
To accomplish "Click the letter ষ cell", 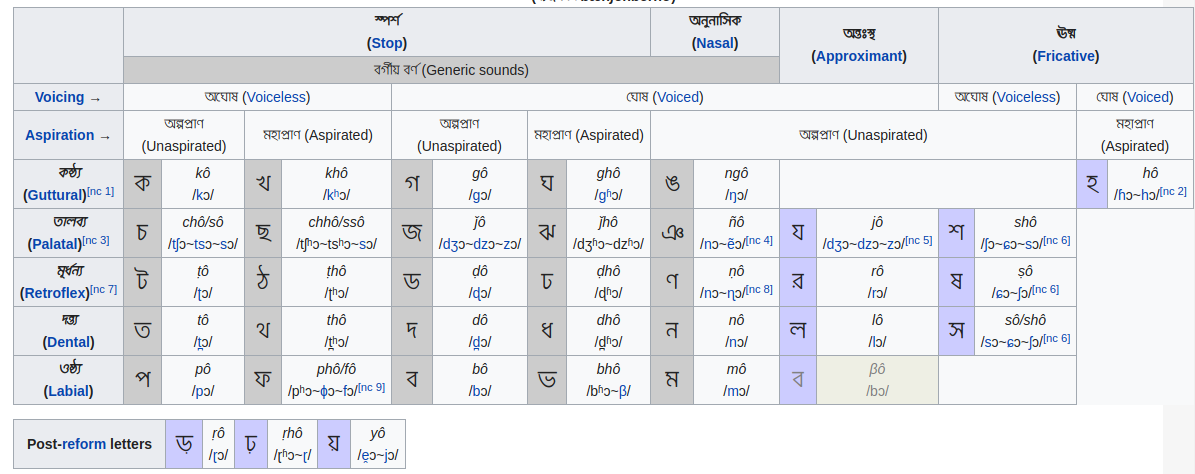I will [x=956, y=282].
